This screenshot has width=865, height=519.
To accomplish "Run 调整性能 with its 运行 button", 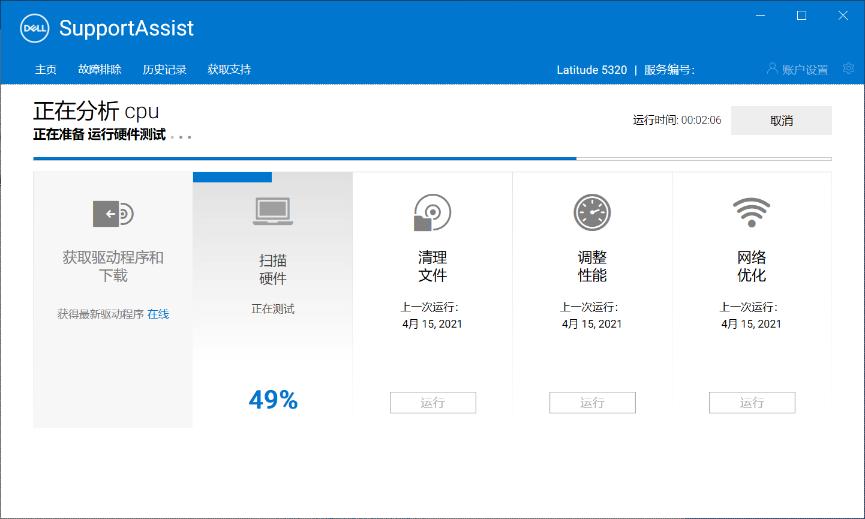I will (x=592, y=403).
